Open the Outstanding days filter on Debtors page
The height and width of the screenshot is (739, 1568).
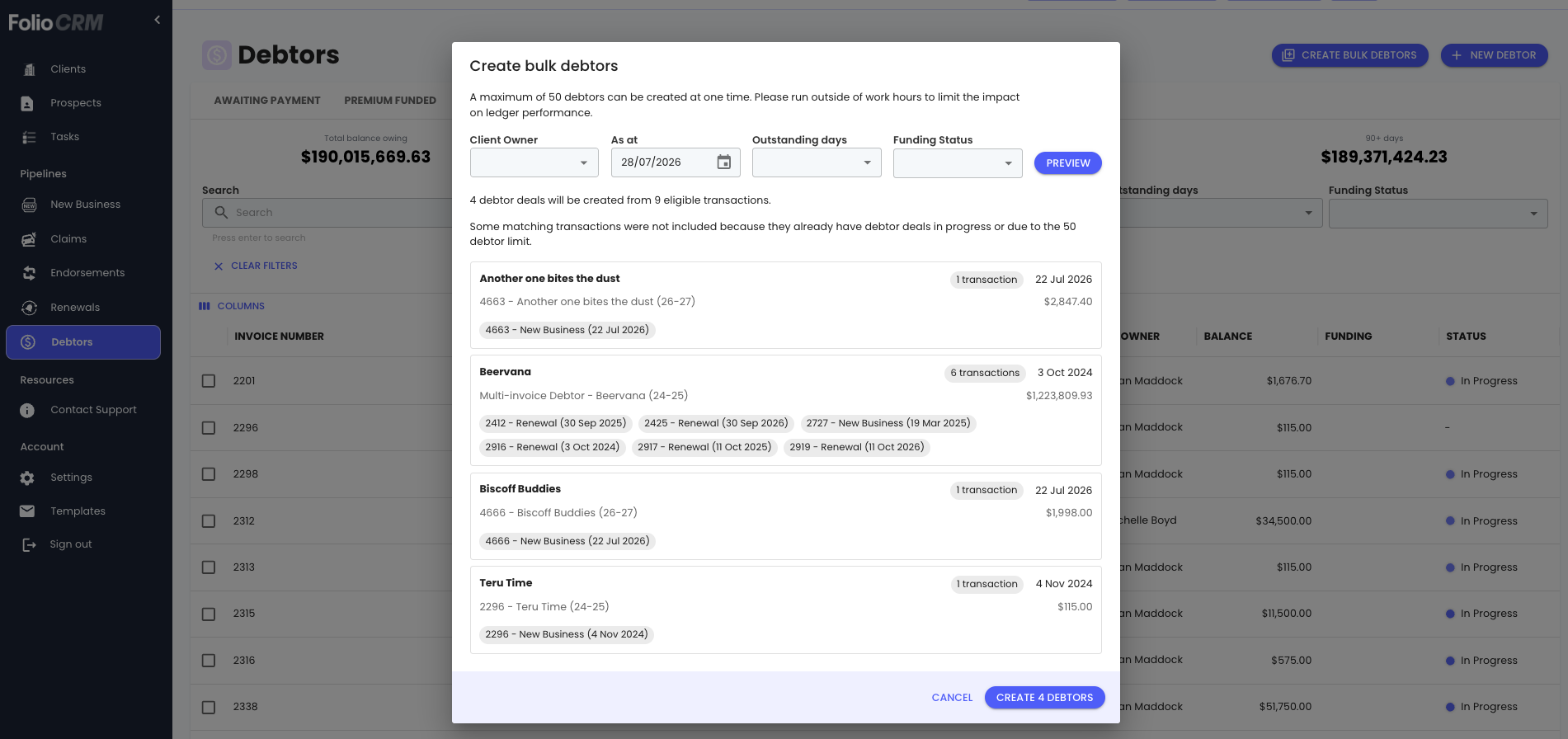1221,213
